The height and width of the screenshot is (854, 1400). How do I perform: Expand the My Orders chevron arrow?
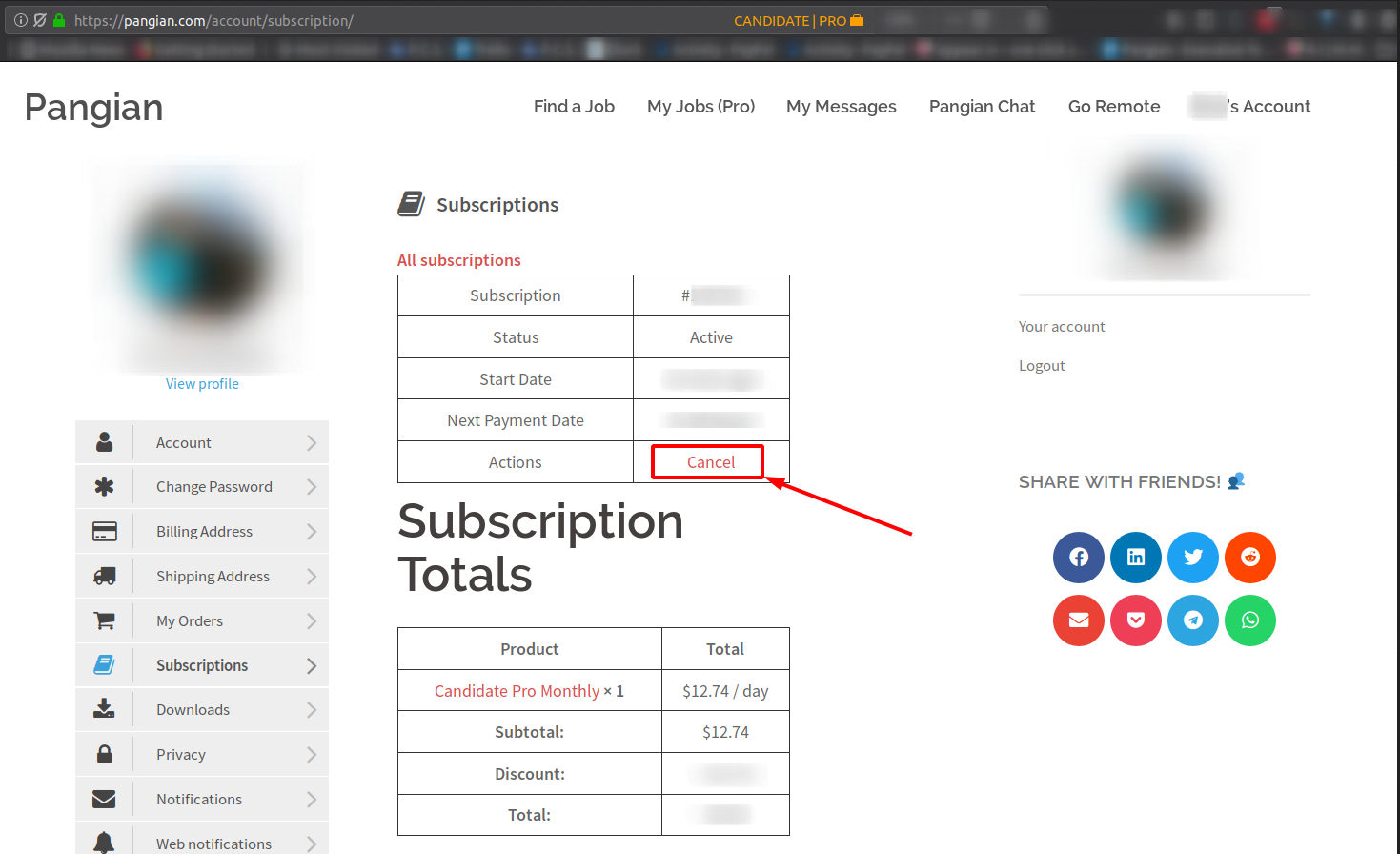[x=312, y=621]
